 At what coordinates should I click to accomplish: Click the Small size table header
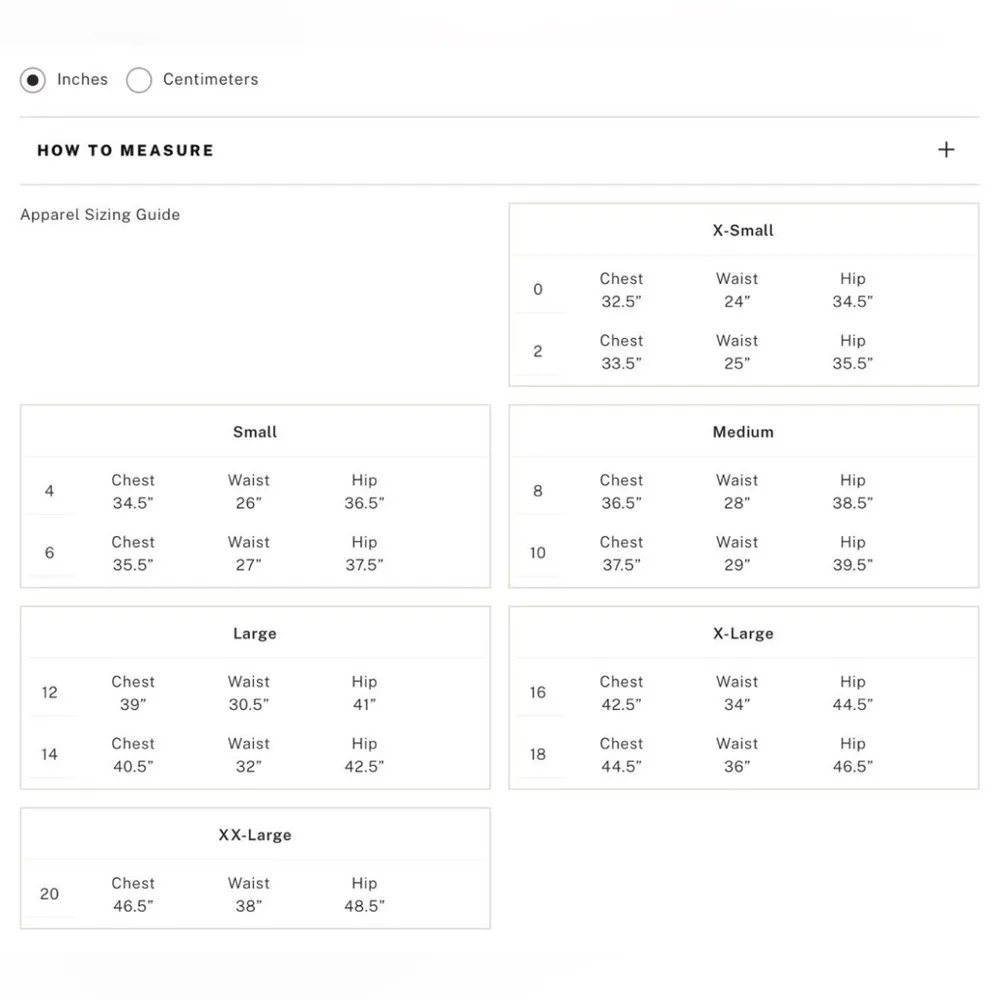click(255, 432)
